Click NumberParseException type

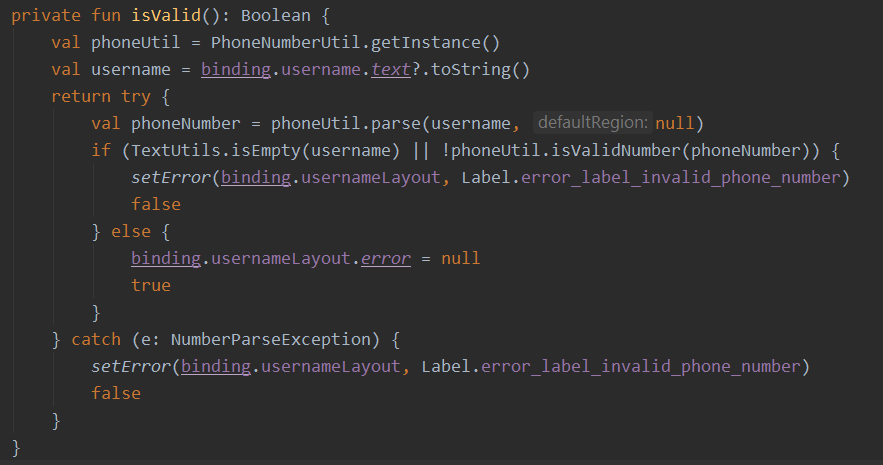click(271, 339)
